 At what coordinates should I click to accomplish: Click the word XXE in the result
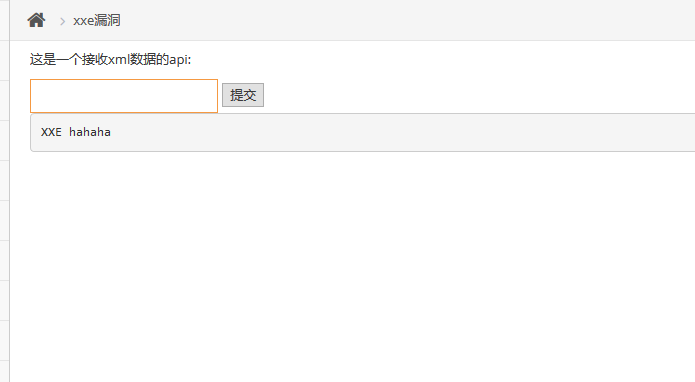coord(51,132)
